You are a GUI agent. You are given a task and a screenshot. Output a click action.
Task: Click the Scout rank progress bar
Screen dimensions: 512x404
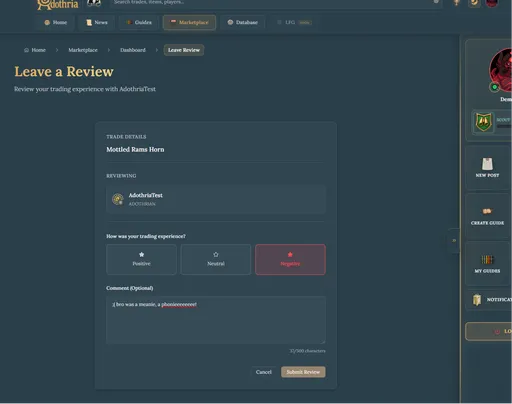coord(504,127)
